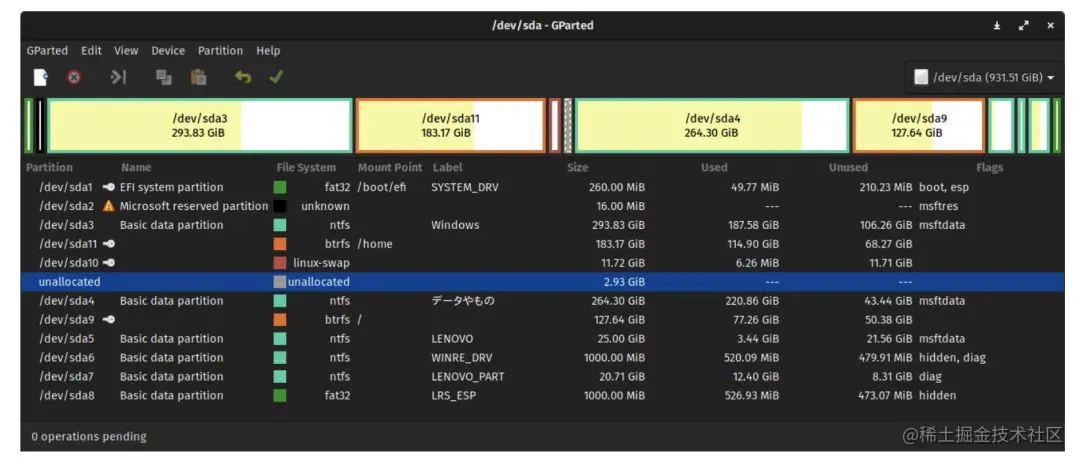The image size is (1080, 462).
Task: Select the /dev/sda3 block in disk map
Action: pos(200,125)
